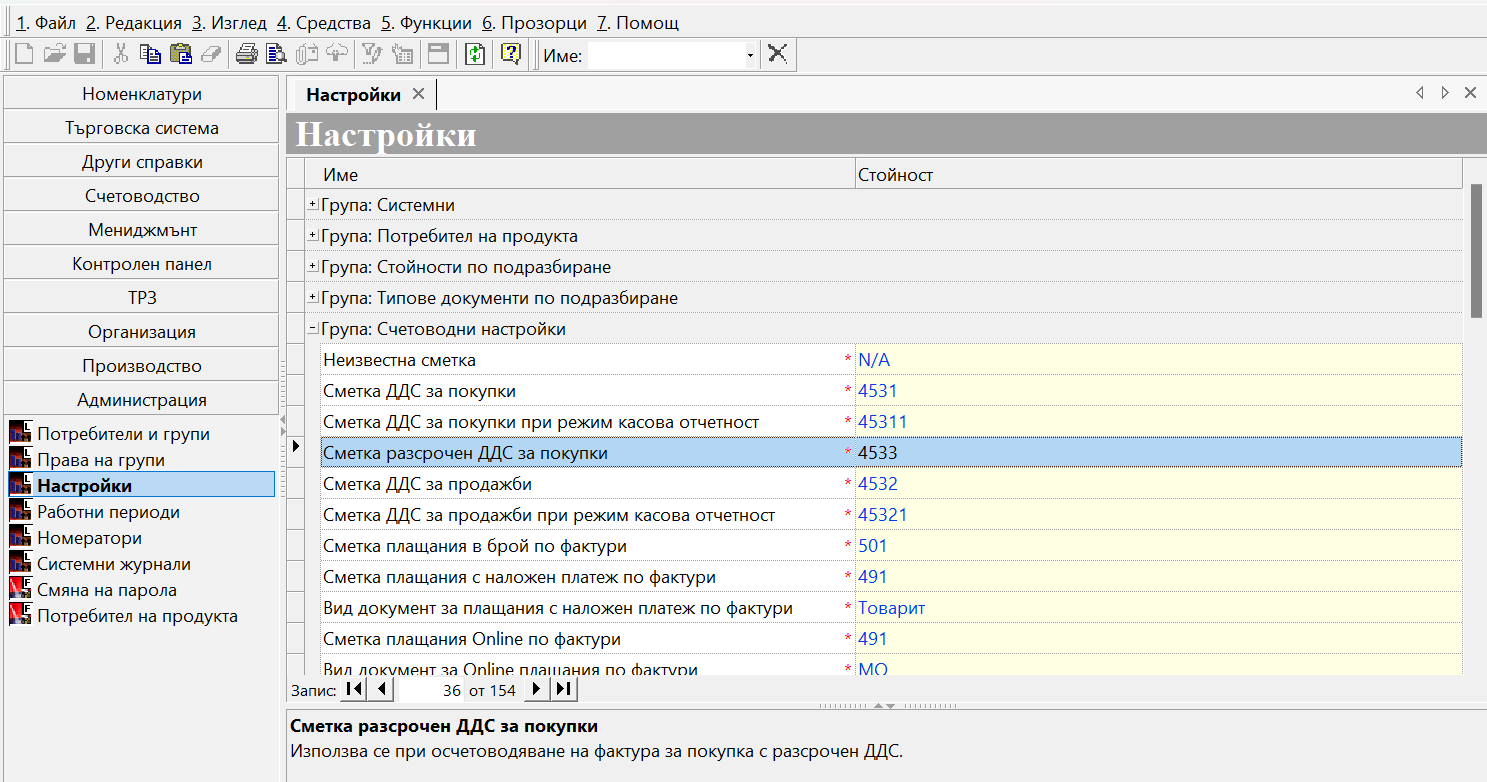Open the Счетоводство panel section
The image size is (1487, 782).
coord(141,196)
